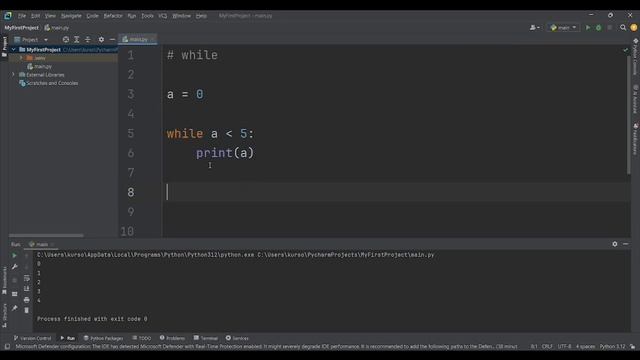Open the Edit menu
640x360 pixels.
36,16
